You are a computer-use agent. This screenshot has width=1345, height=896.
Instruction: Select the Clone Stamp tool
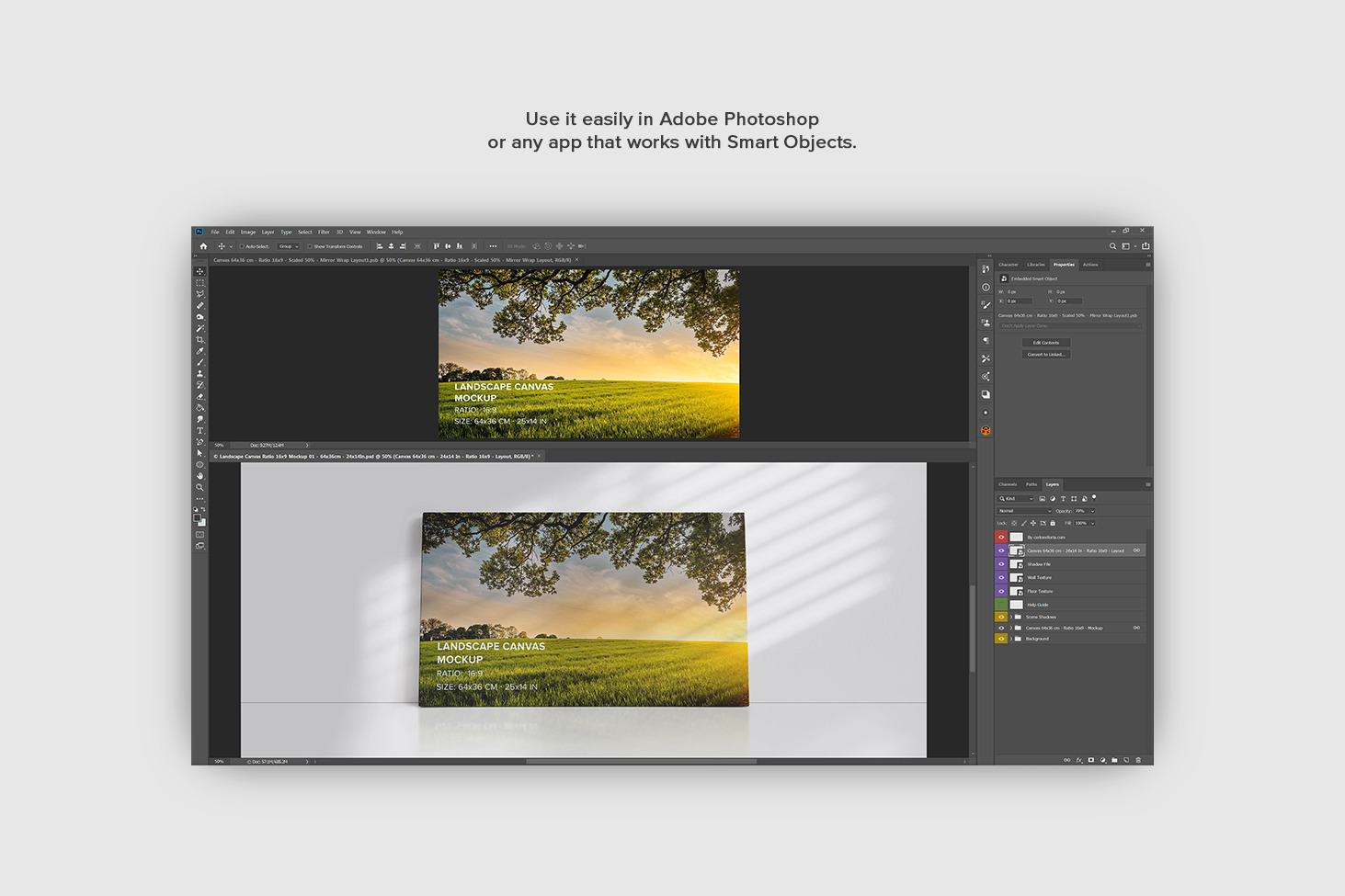point(199,374)
